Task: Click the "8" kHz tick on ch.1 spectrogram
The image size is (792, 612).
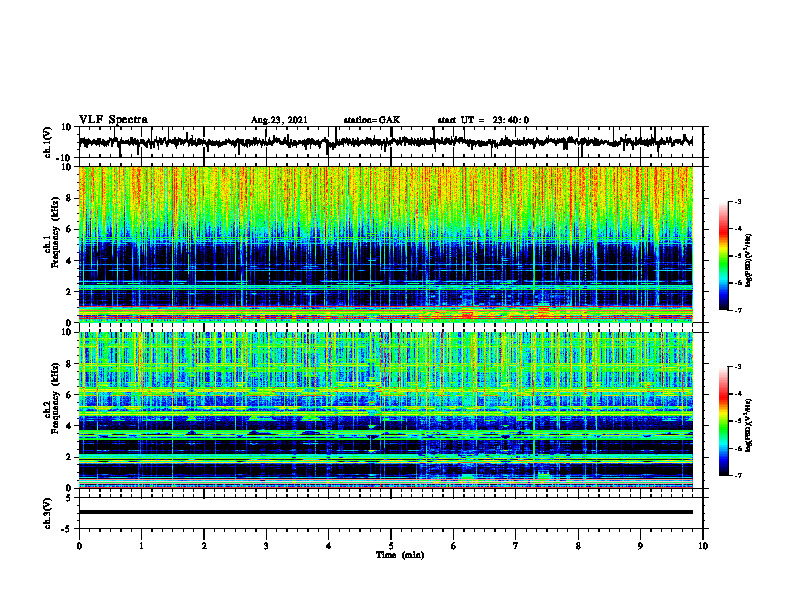Action: 69,198
